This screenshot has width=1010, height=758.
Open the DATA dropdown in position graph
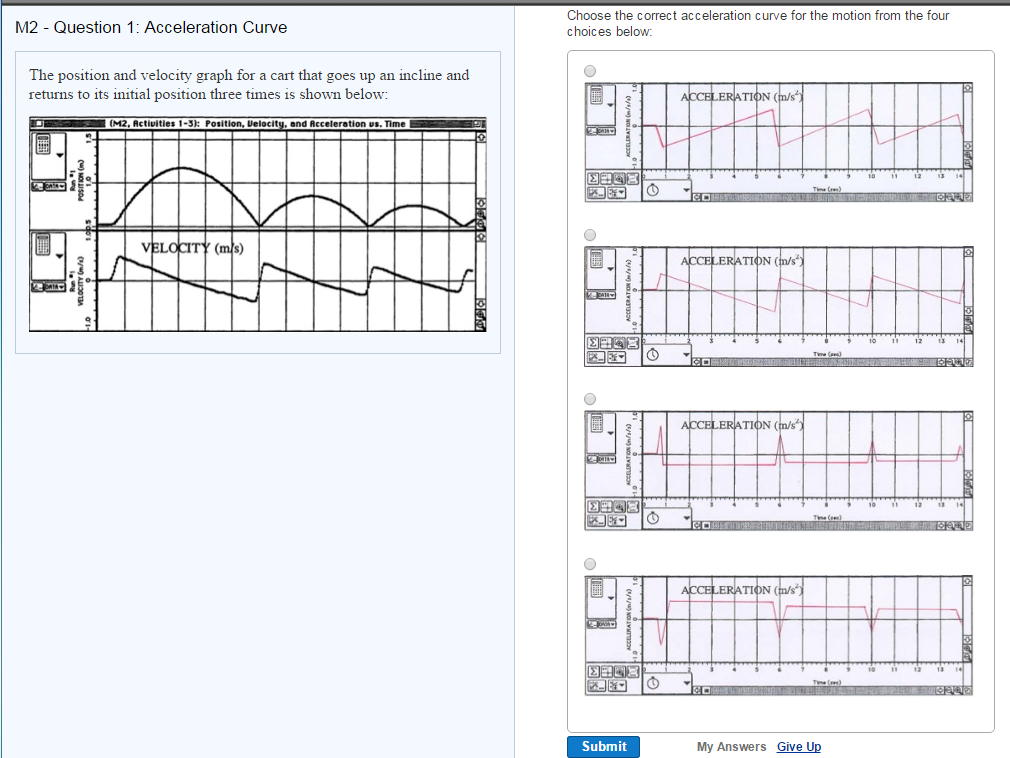[55, 186]
